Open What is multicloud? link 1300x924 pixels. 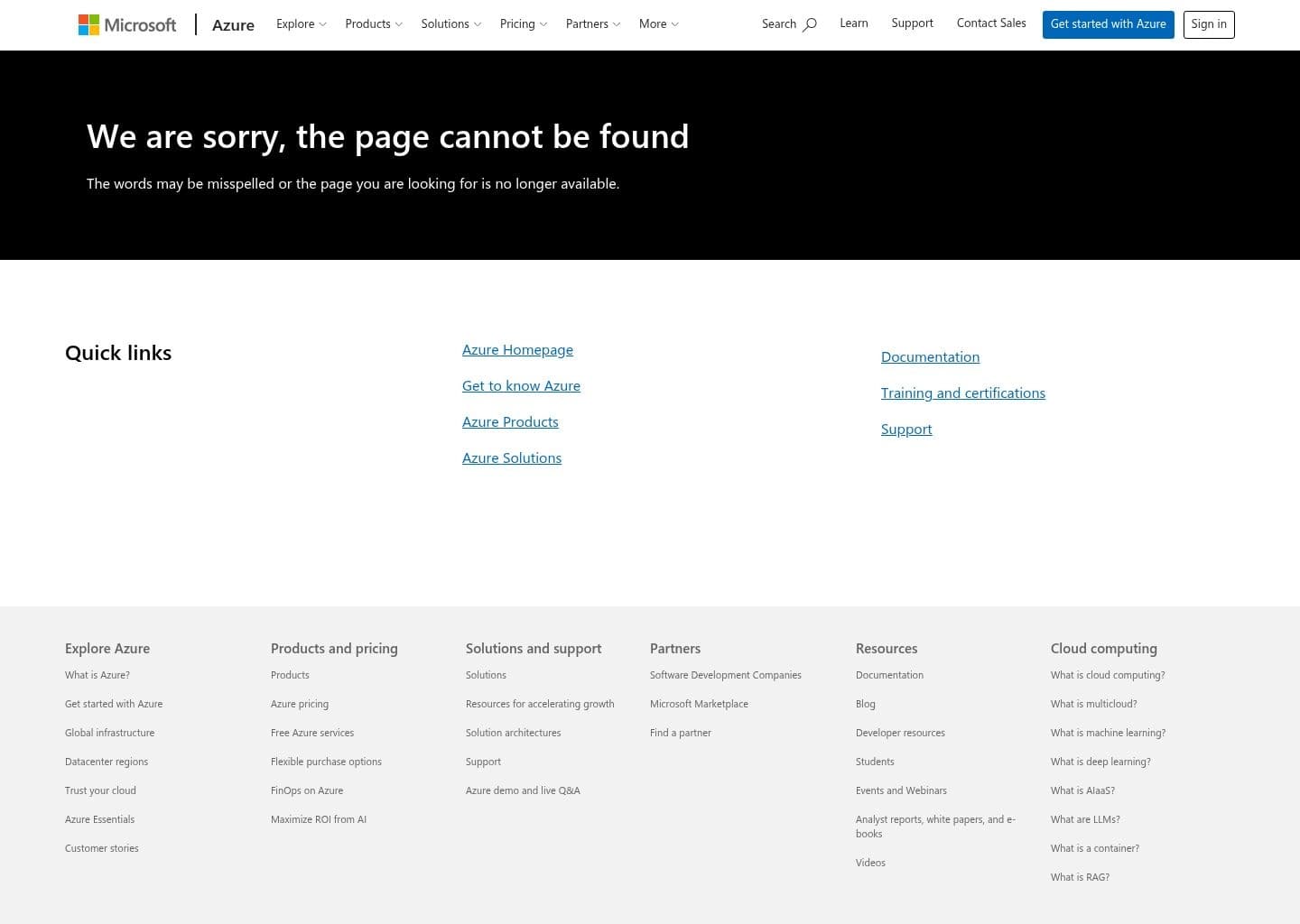pyautogui.click(x=1094, y=704)
